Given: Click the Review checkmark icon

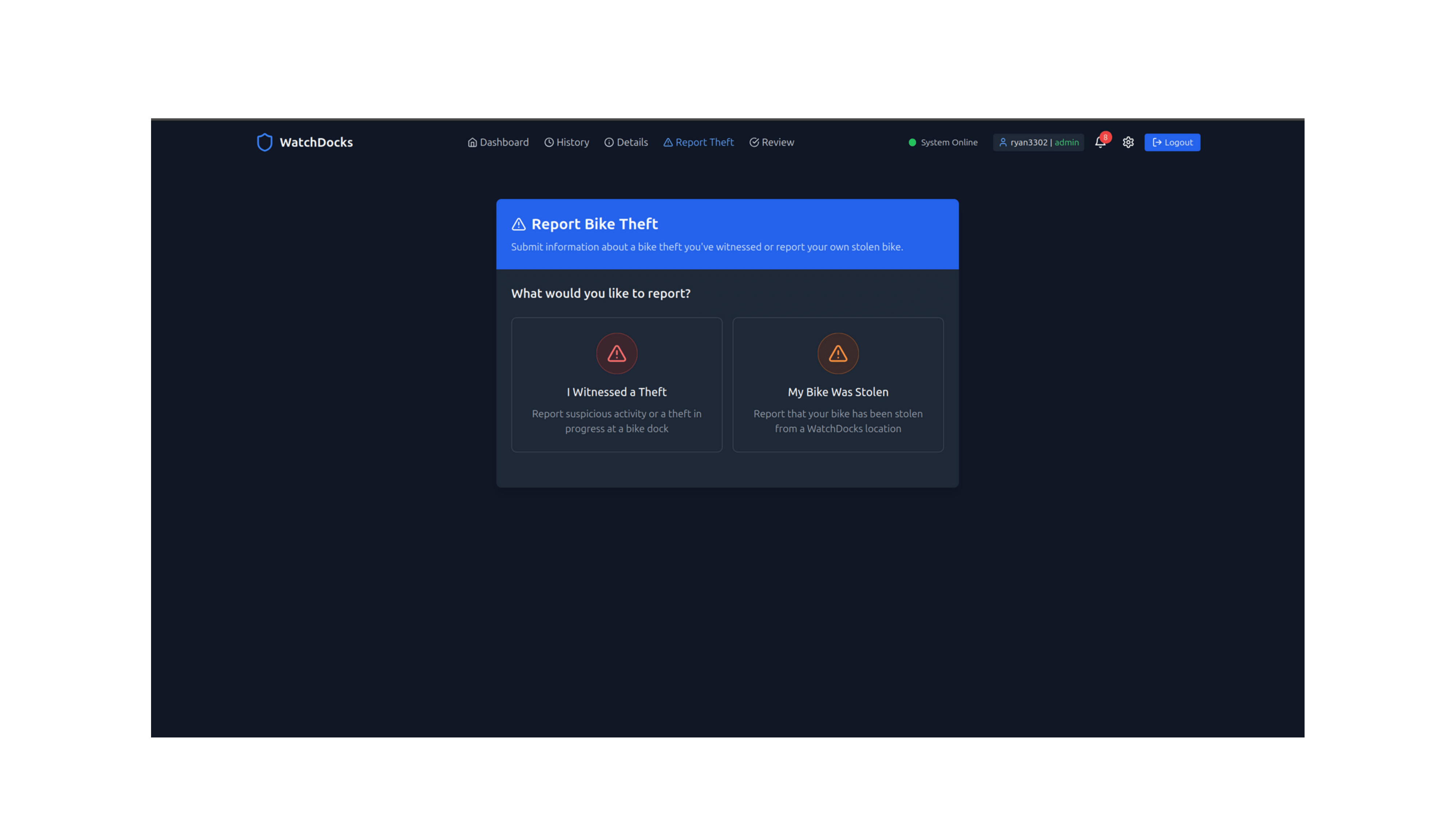Looking at the screenshot, I should (754, 142).
